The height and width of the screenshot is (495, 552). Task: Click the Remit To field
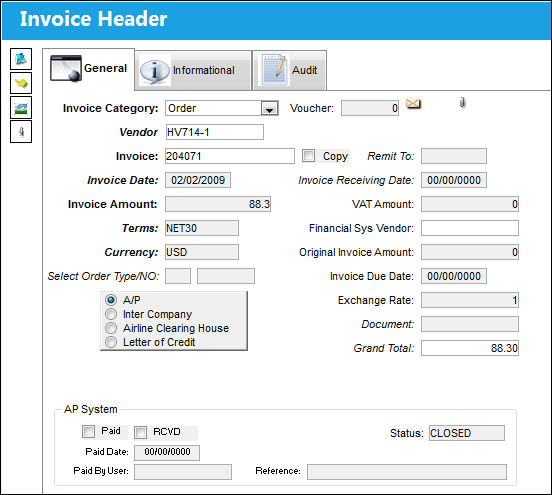pos(454,156)
